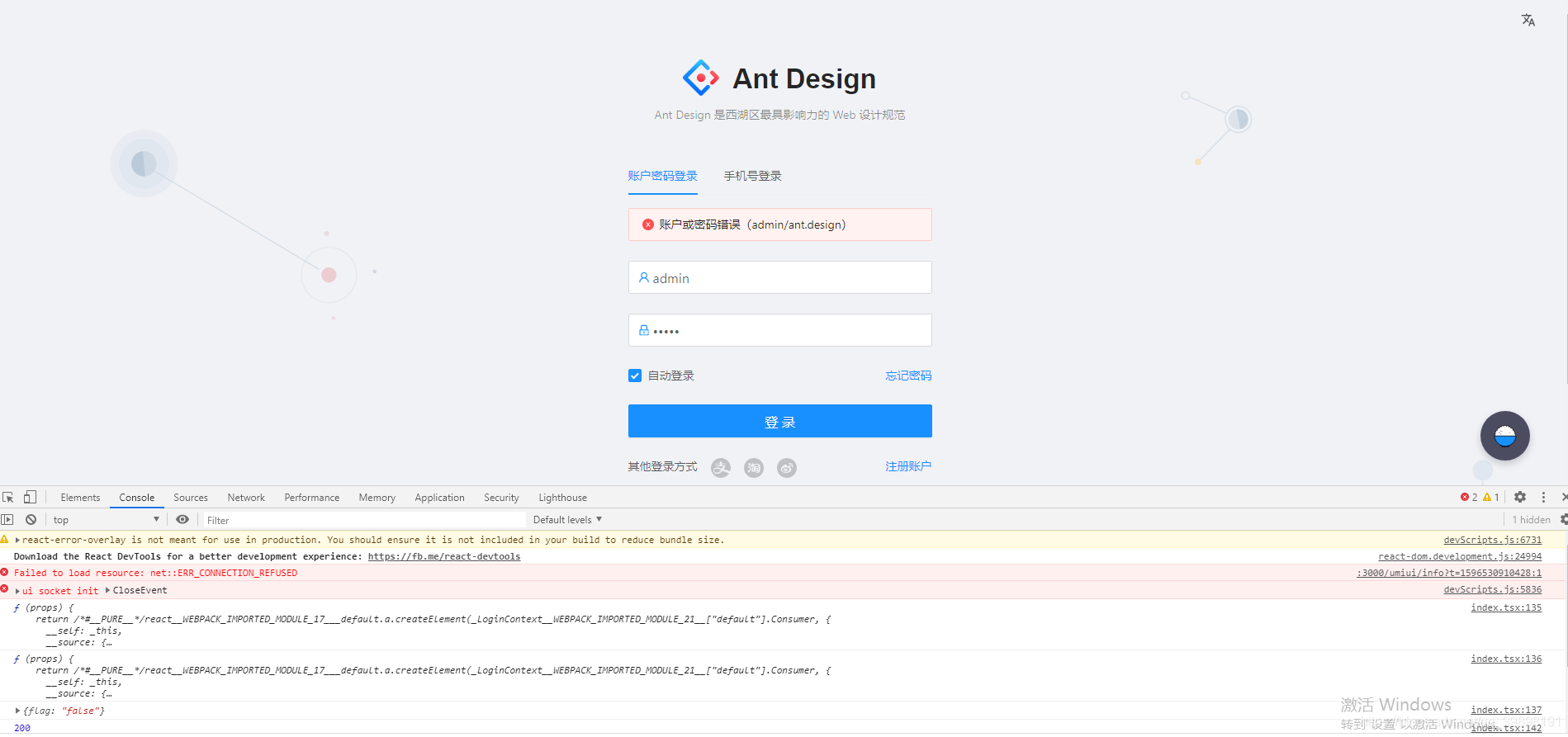Screen dimensions: 1568x737
Task: Open the DevTools three-dot menu
Action: pyautogui.click(x=1543, y=497)
